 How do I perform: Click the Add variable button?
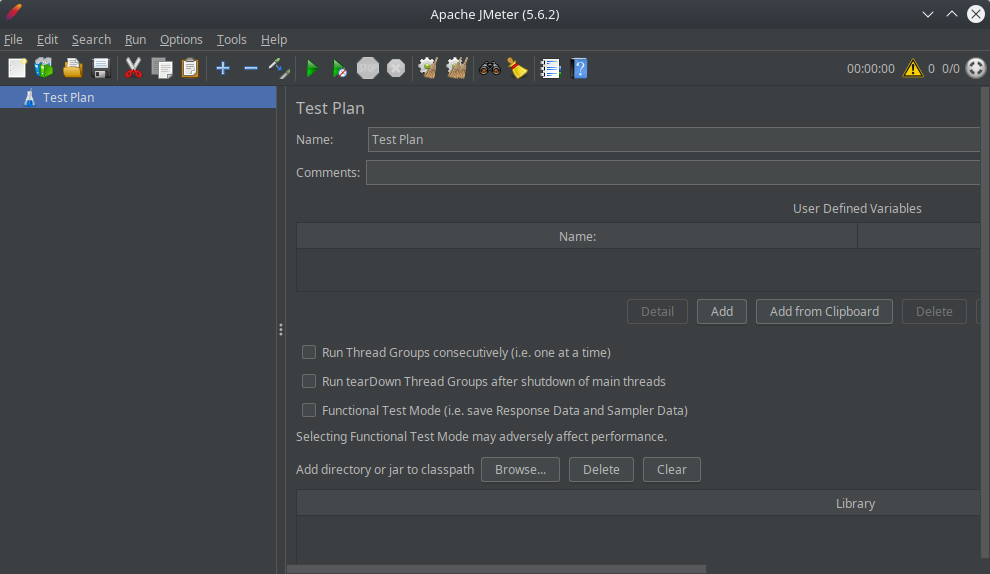point(722,311)
